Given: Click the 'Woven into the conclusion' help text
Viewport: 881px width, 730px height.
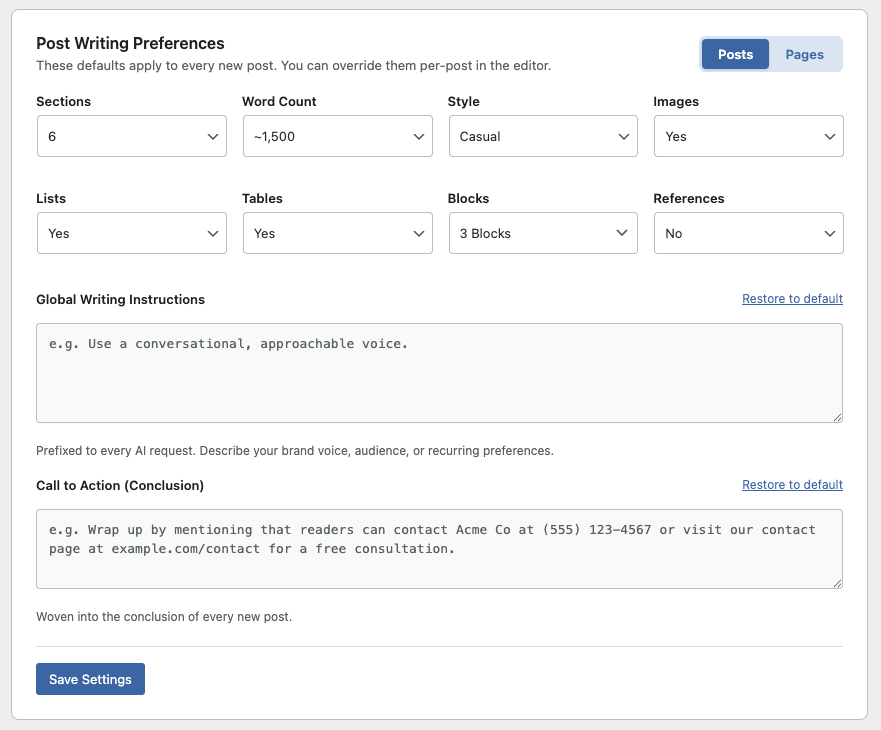Looking at the screenshot, I should (164, 616).
